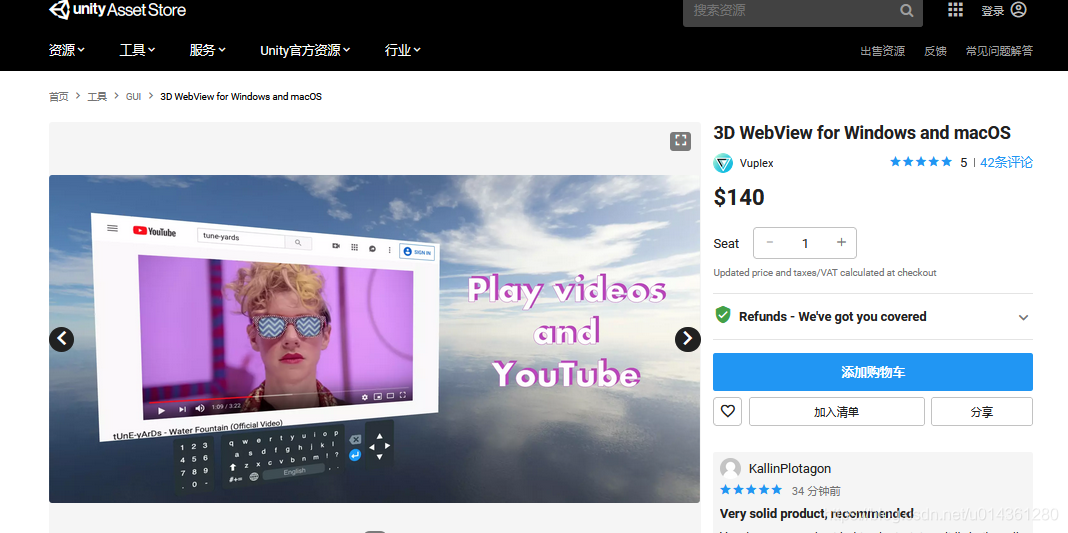The image size is (1068, 533).
Task: Go to GUI breadcrumb
Action: (x=134, y=97)
